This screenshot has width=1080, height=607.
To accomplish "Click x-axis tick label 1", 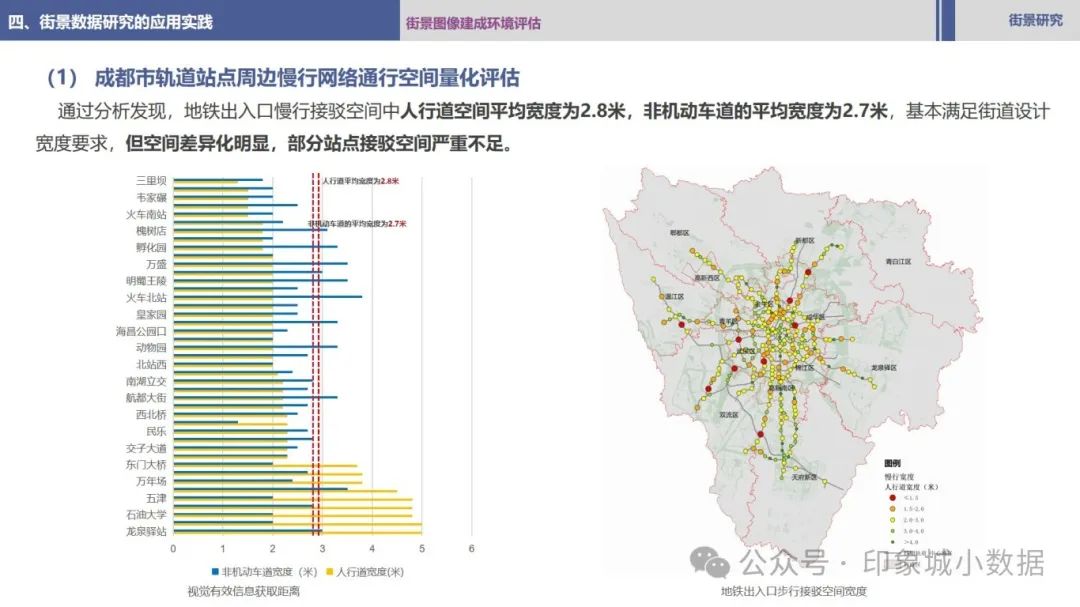I will 222,549.
